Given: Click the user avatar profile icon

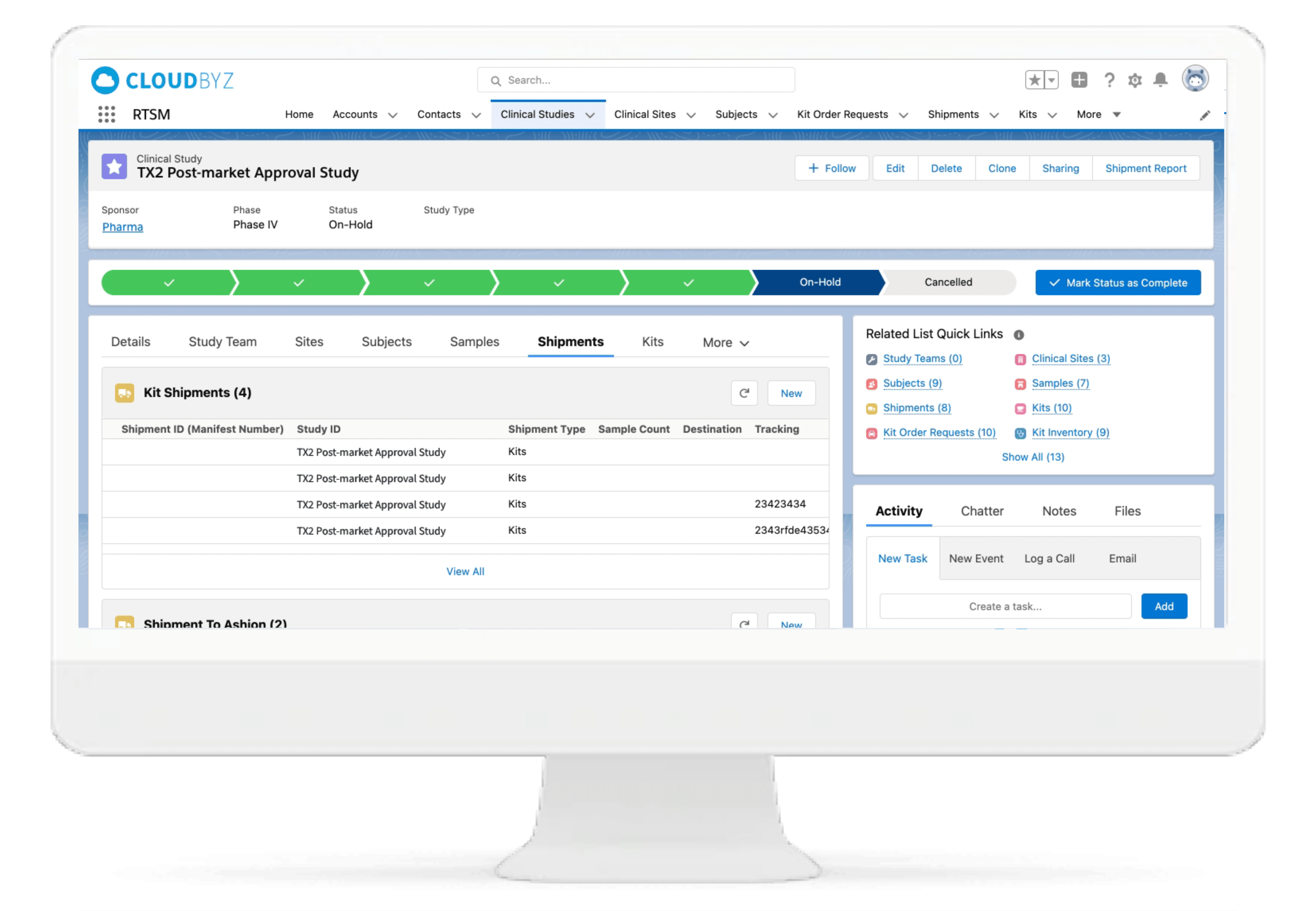Looking at the screenshot, I should pyautogui.click(x=1195, y=79).
